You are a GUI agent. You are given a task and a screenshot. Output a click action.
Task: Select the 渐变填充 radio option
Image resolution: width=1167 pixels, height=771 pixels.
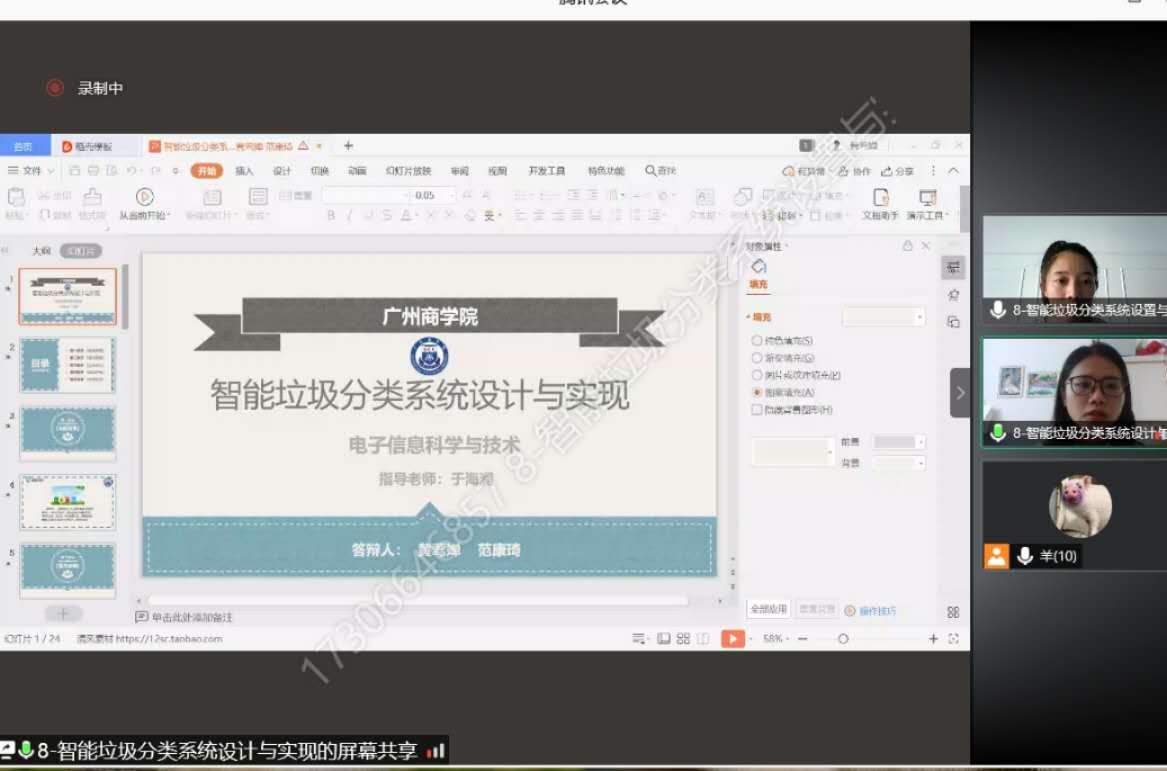757,358
